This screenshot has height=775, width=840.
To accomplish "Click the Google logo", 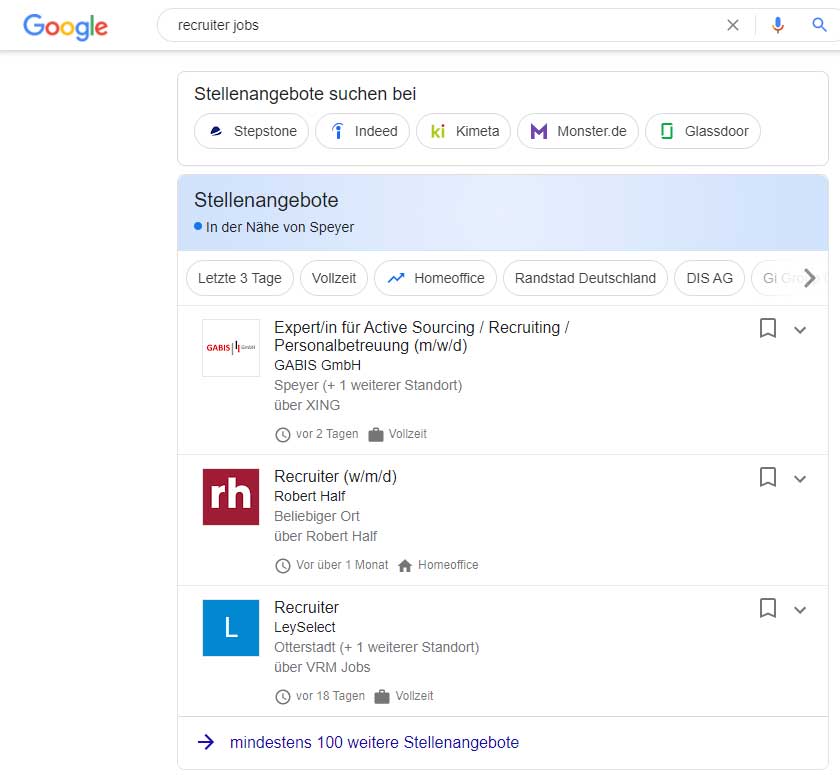I will click(65, 26).
